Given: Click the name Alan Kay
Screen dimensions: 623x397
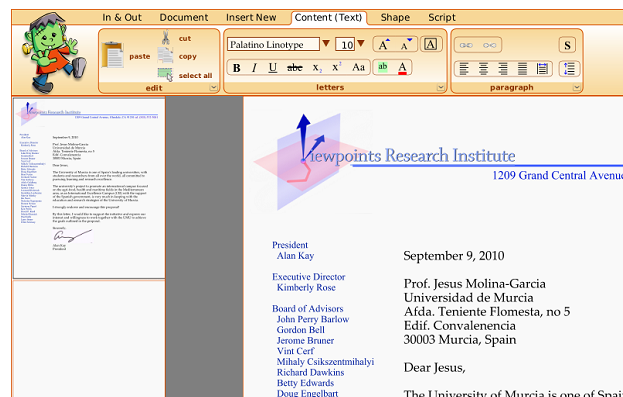Looking at the screenshot, I should [x=296, y=256].
